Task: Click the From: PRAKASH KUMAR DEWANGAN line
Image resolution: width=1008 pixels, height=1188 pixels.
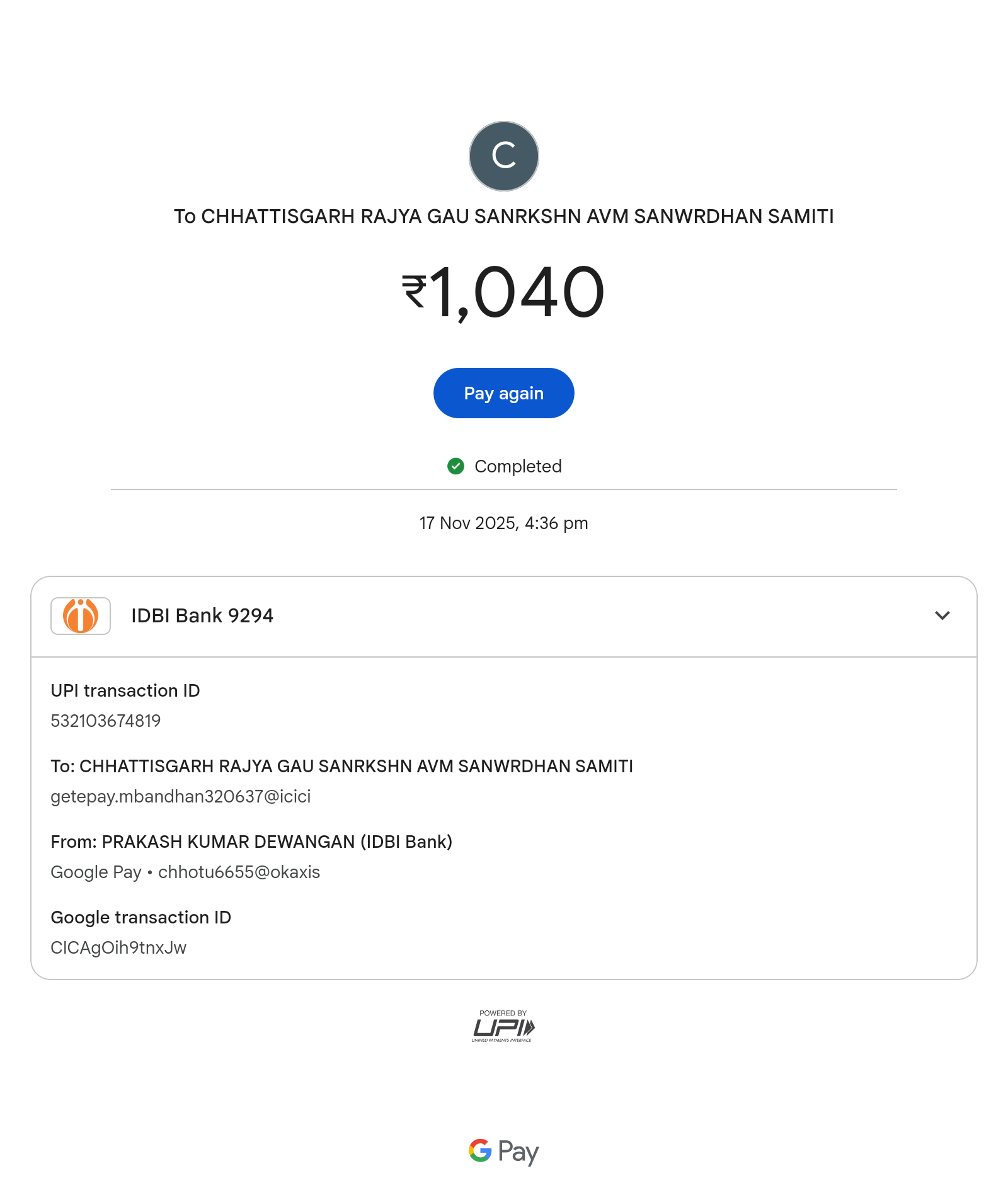Action: click(251, 842)
